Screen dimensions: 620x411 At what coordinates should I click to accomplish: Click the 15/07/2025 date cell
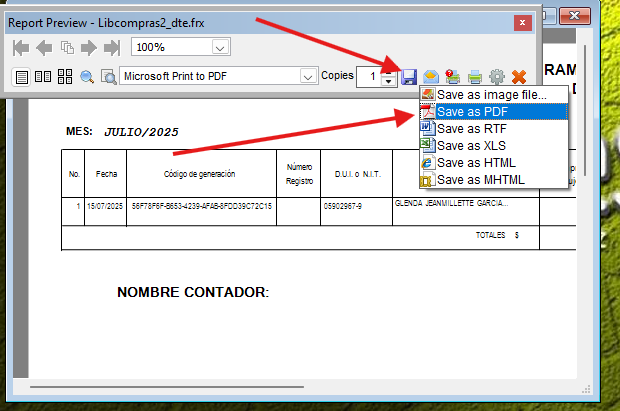105,206
